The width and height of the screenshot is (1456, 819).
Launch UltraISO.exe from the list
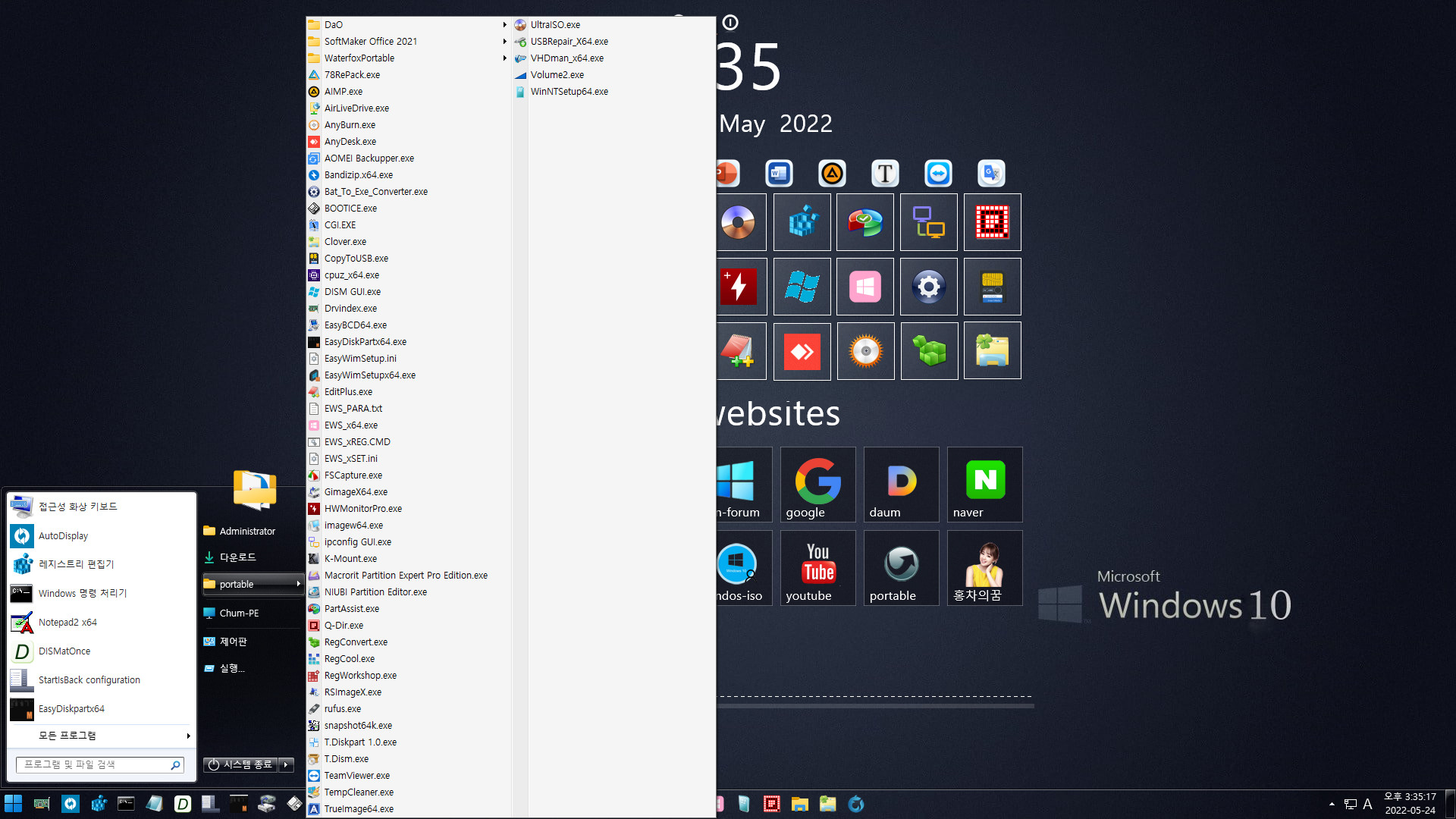pos(613,25)
